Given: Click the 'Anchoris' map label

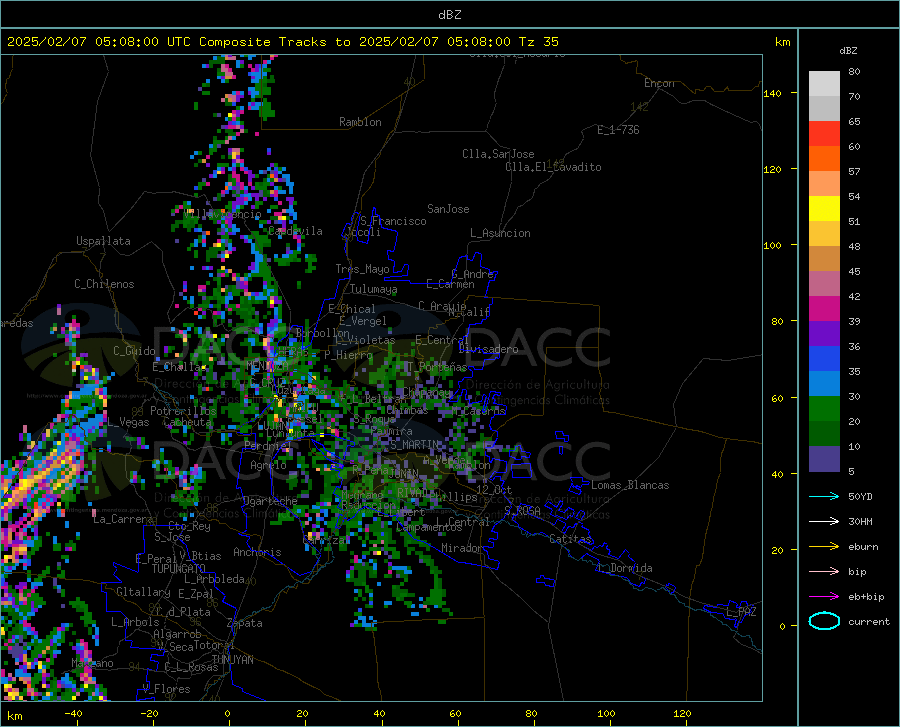Looking at the screenshot, I should 257,552.
